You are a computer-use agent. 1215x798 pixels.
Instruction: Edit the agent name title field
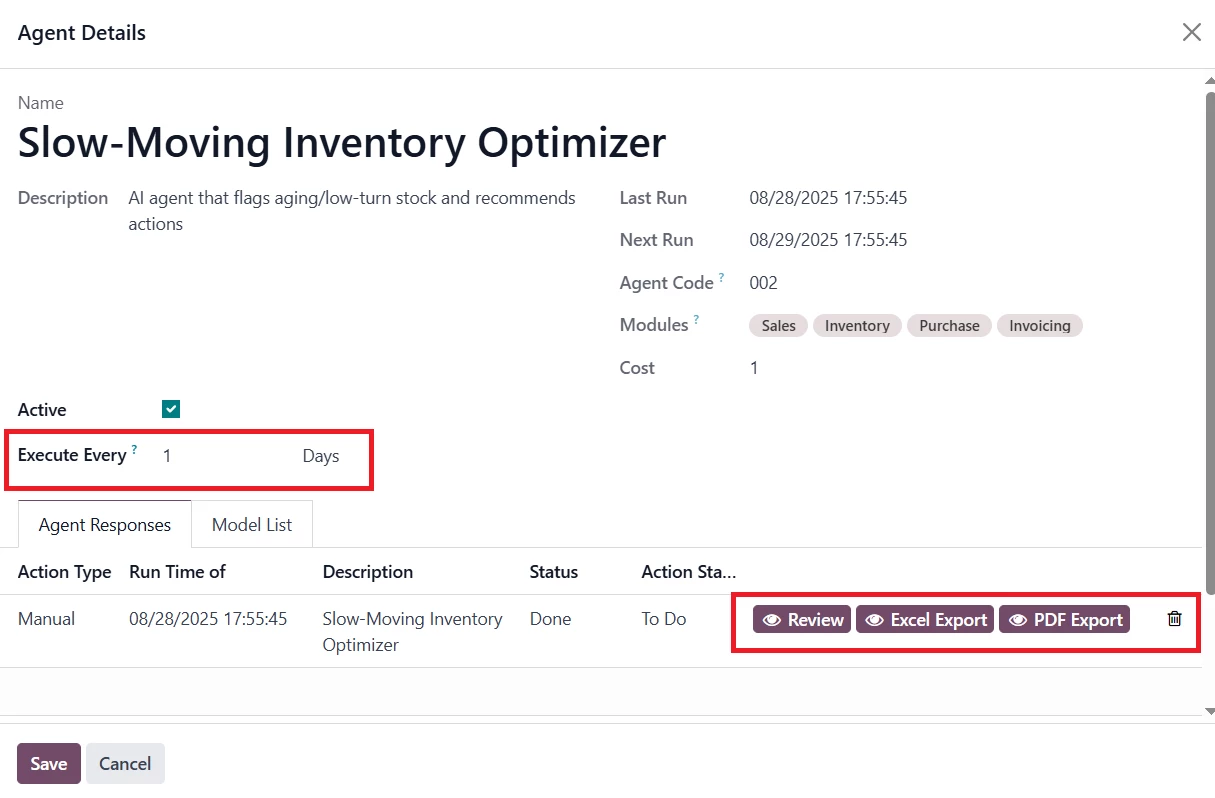pos(342,143)
